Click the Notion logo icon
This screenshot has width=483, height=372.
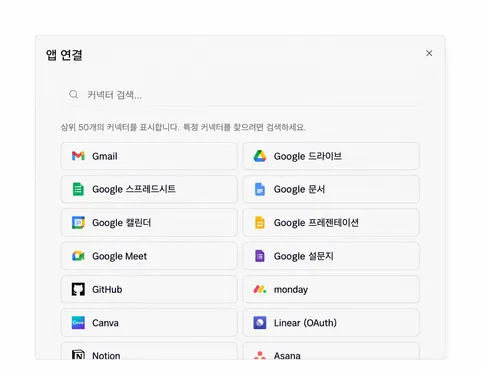click(78, 354)
